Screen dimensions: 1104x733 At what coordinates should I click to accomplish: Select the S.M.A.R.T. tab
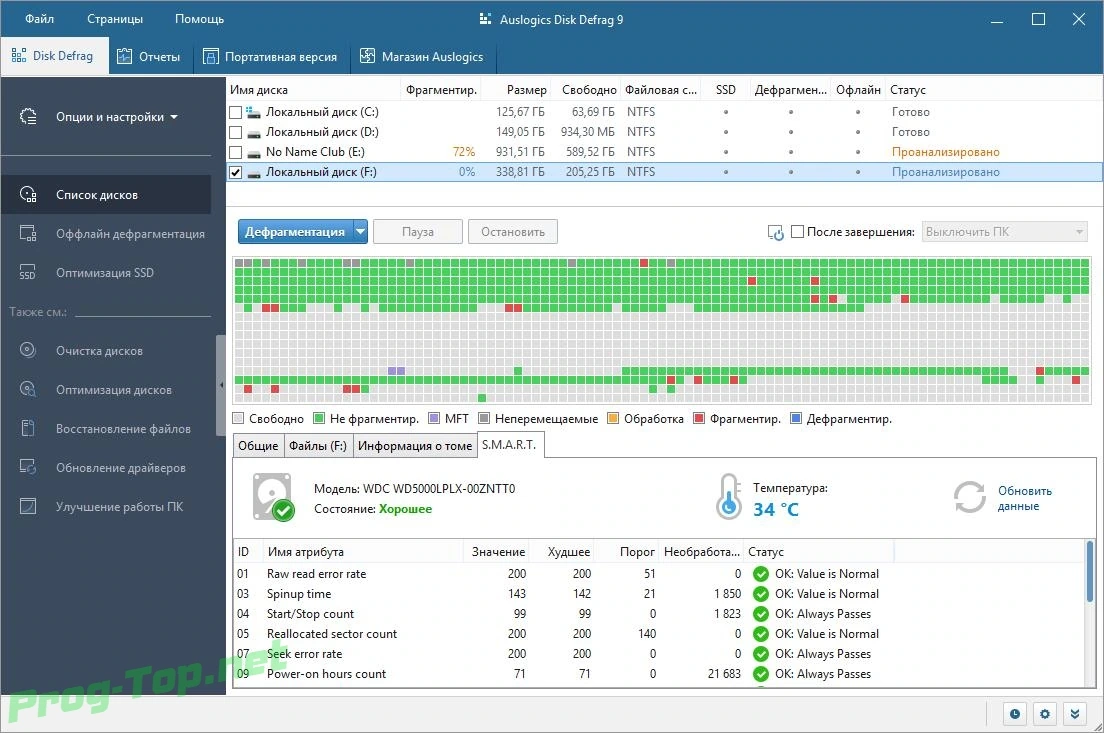(x=510, y=445)
